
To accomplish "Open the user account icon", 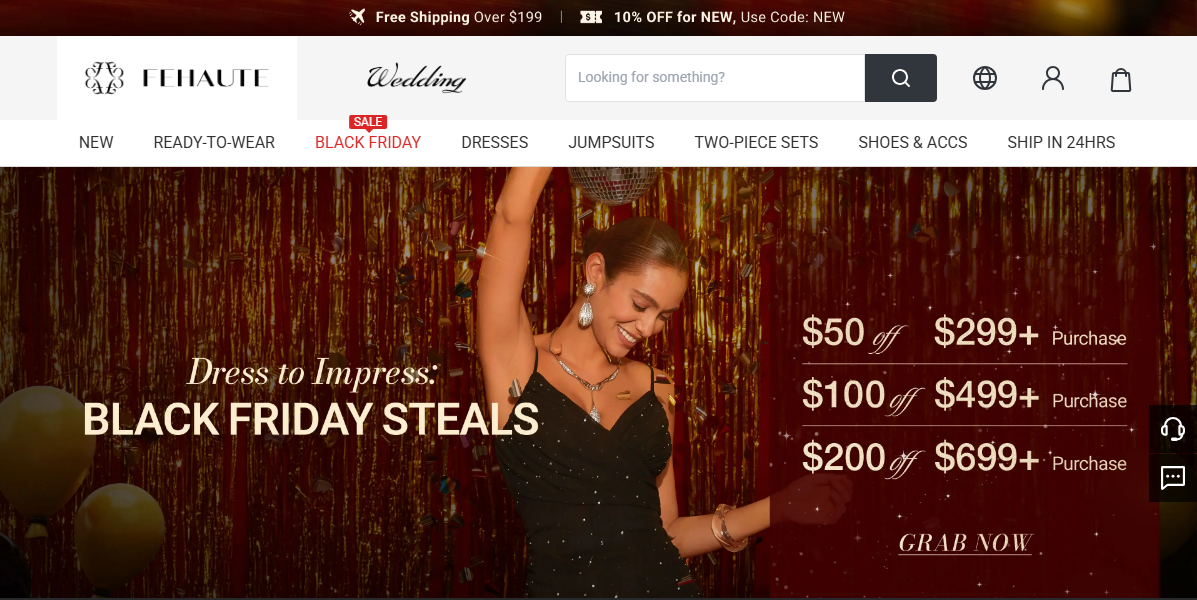I will pyautogui.click(x=1053, y=78).
